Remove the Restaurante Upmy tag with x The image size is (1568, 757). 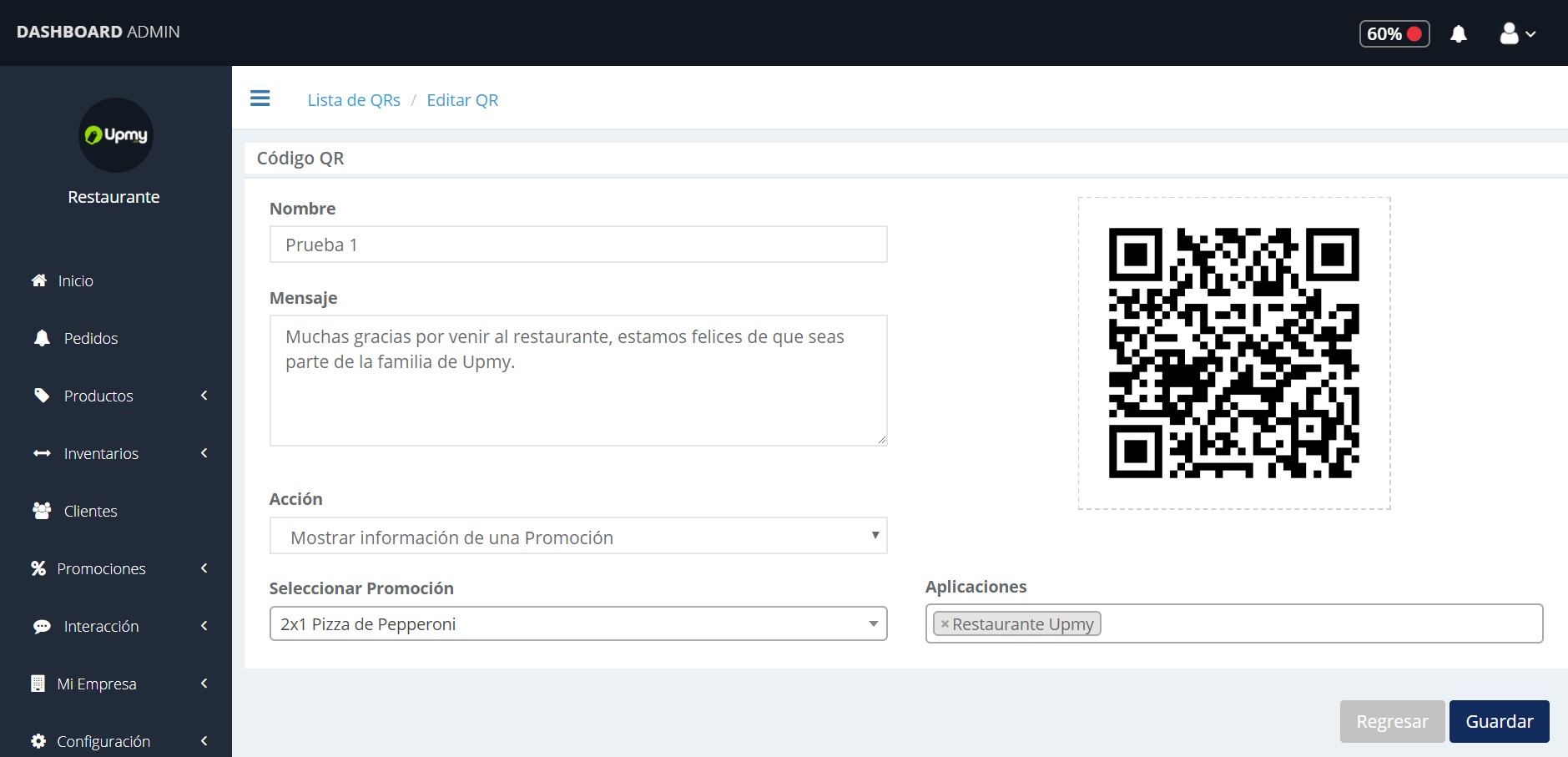point(945,624)
